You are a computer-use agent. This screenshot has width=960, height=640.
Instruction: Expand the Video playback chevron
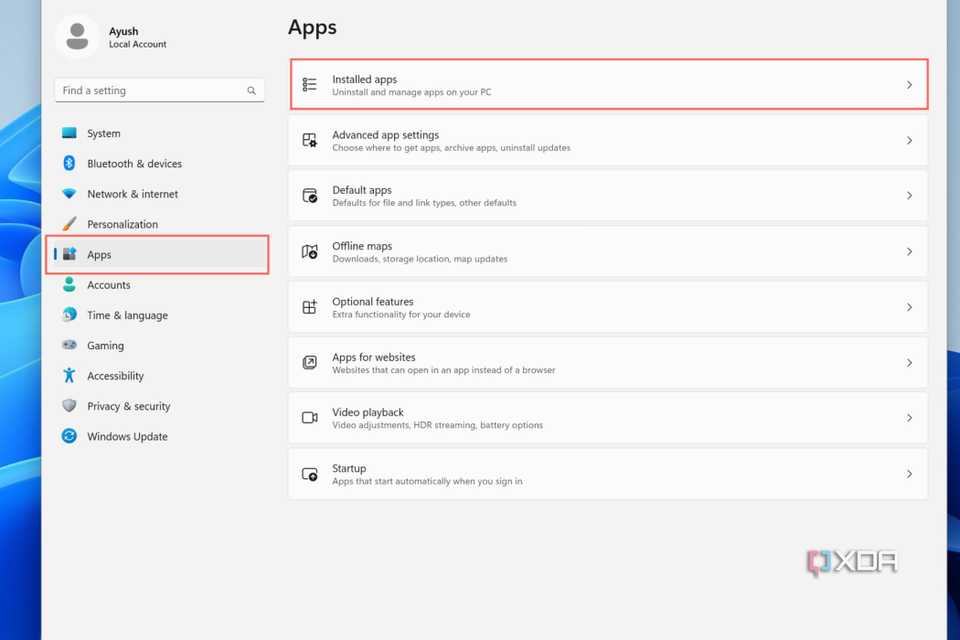coord(909,418)
